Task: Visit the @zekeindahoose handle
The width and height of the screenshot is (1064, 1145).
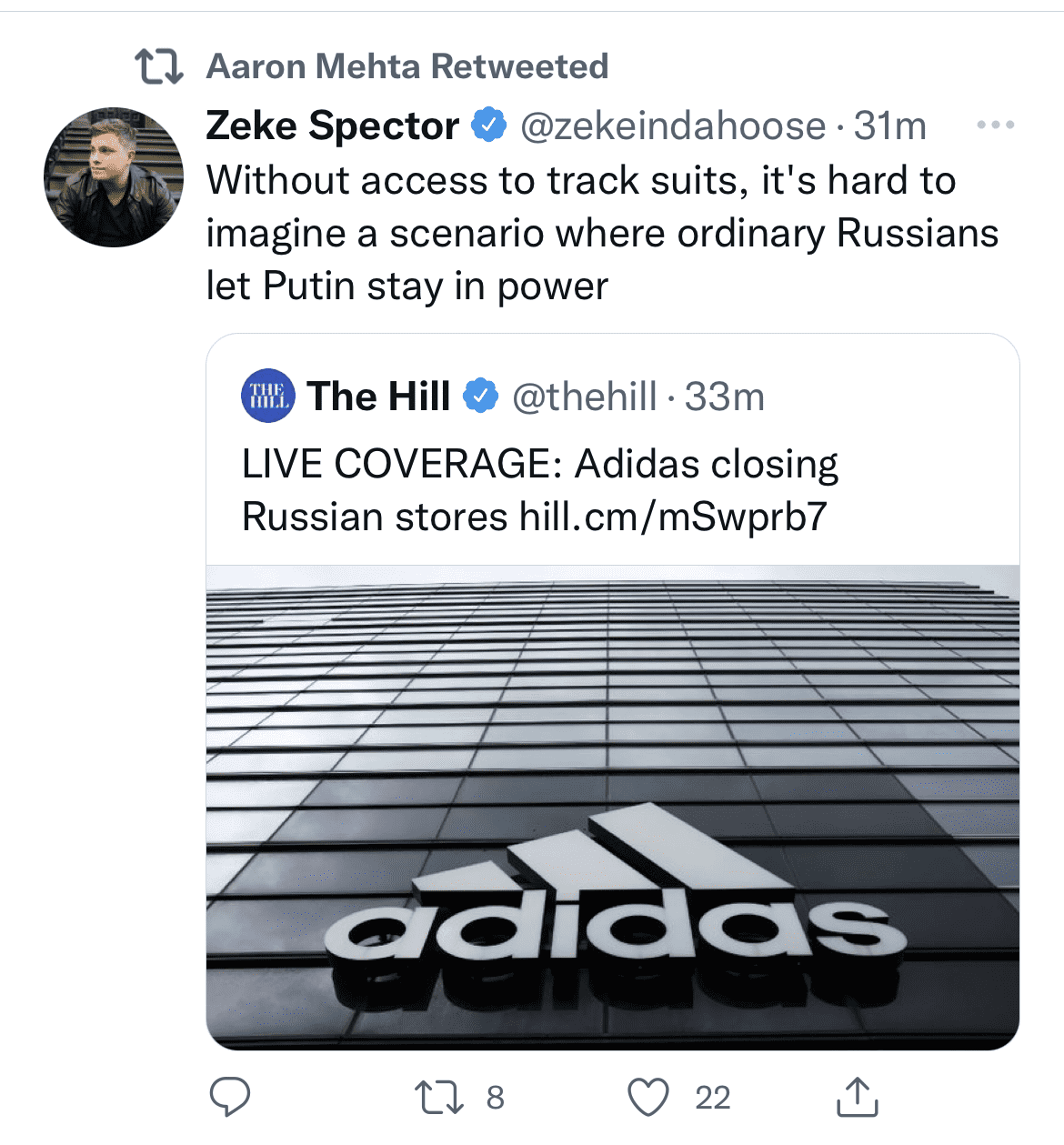Action: 673,126
